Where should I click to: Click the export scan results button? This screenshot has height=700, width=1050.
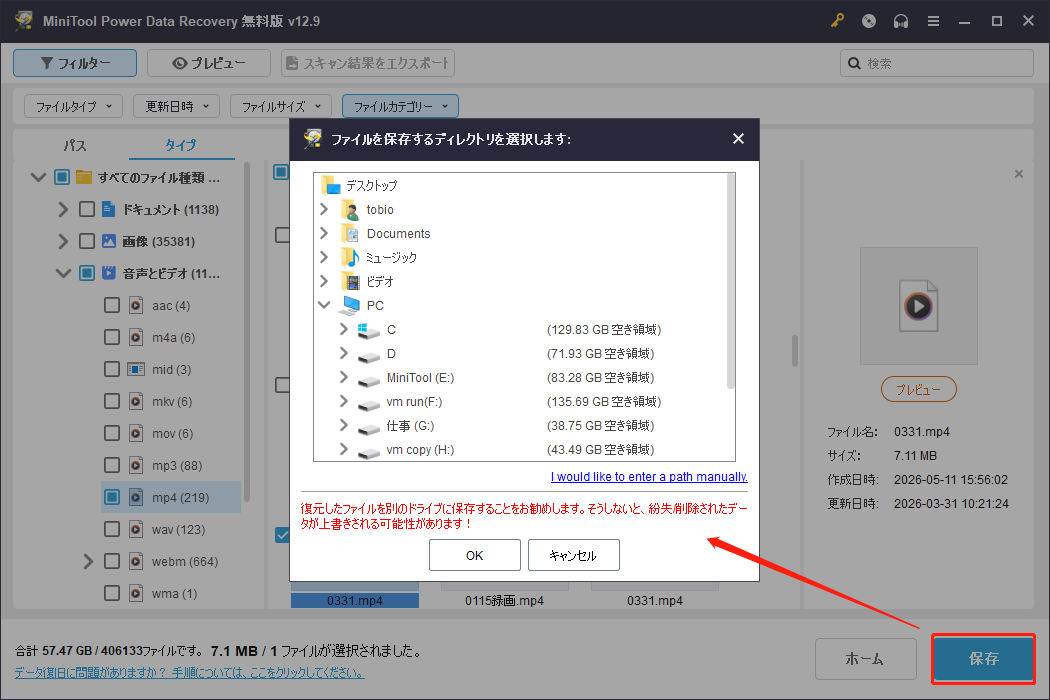[x=368, y=63]
